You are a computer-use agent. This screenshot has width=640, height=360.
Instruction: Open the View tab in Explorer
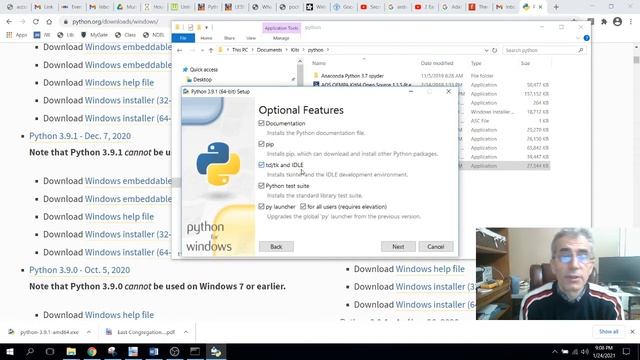point(251,38)
